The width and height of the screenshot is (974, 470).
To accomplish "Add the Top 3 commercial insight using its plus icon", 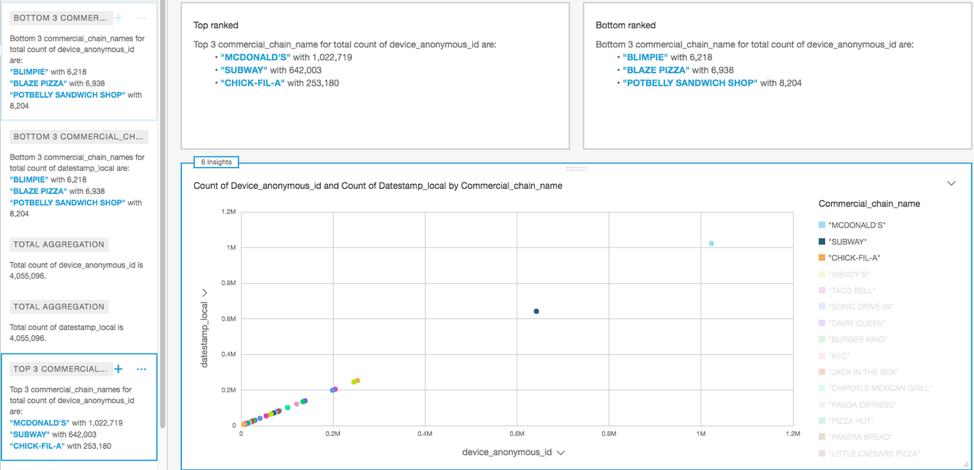I will [x=119, y=369].
